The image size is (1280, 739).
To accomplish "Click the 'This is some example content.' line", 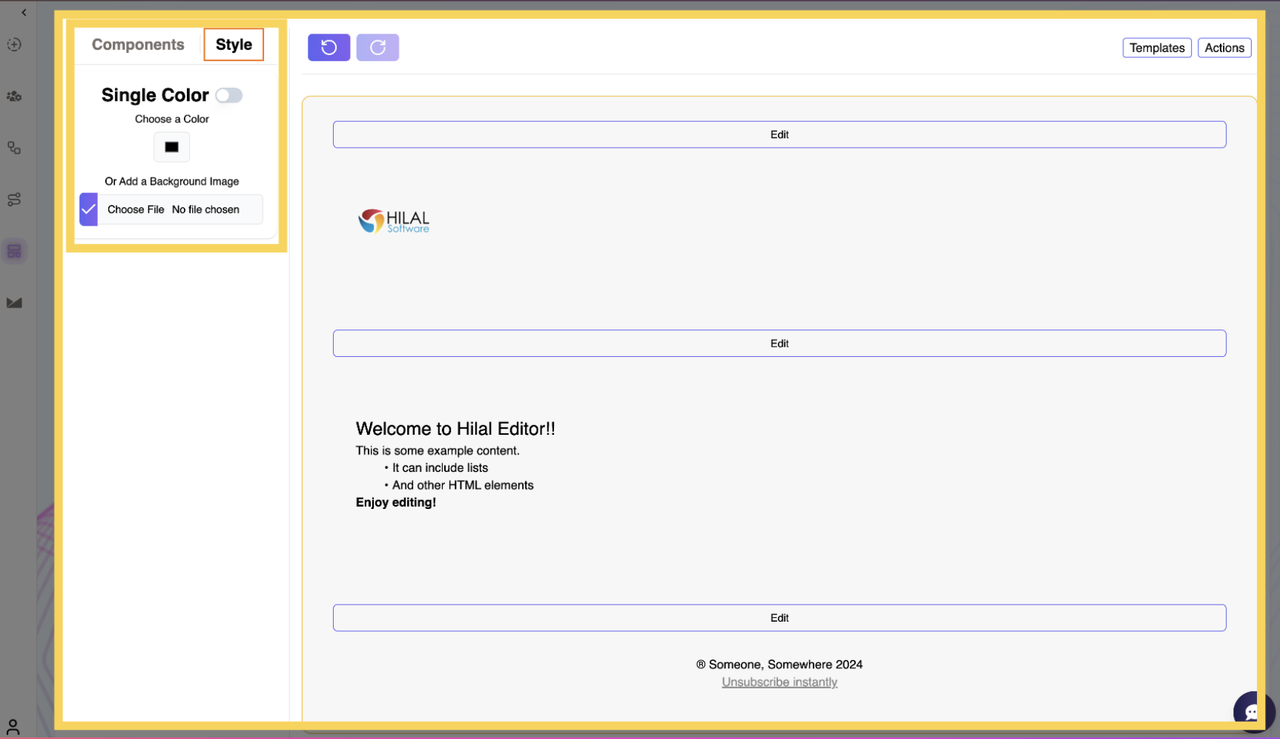I will pyautogui.click(x=438, y=450).
